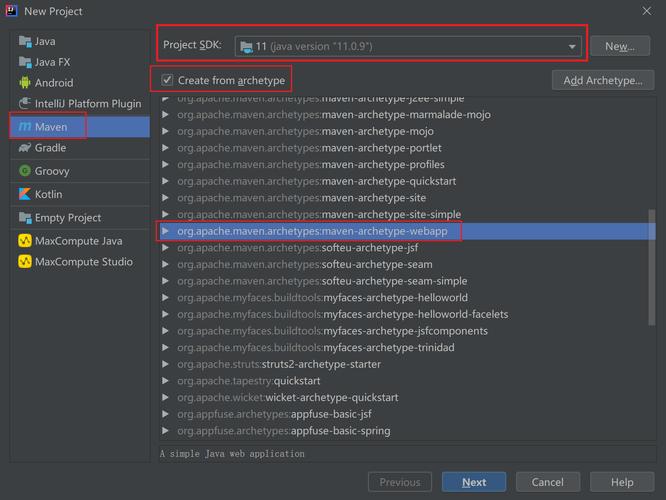Click the New SDK button

(620, 46)
